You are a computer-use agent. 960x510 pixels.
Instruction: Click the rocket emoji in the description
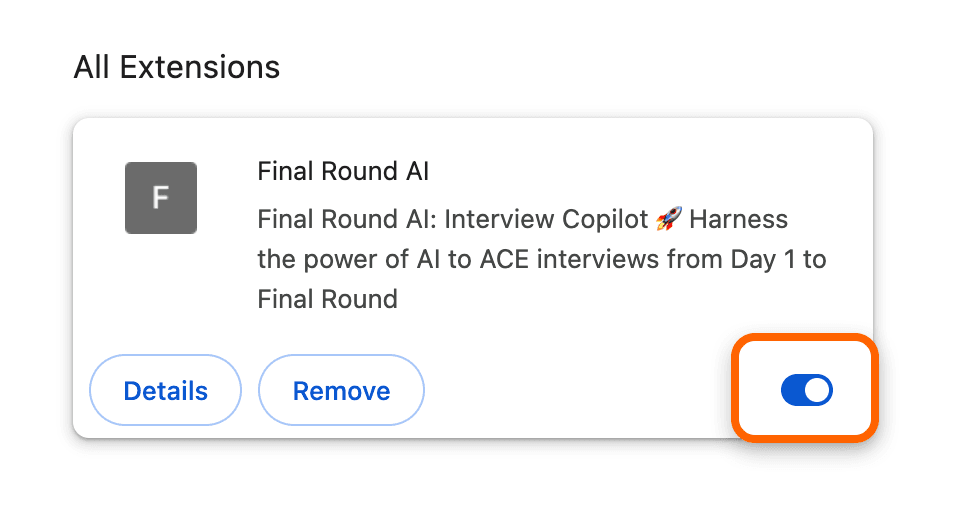pos(669,219)
